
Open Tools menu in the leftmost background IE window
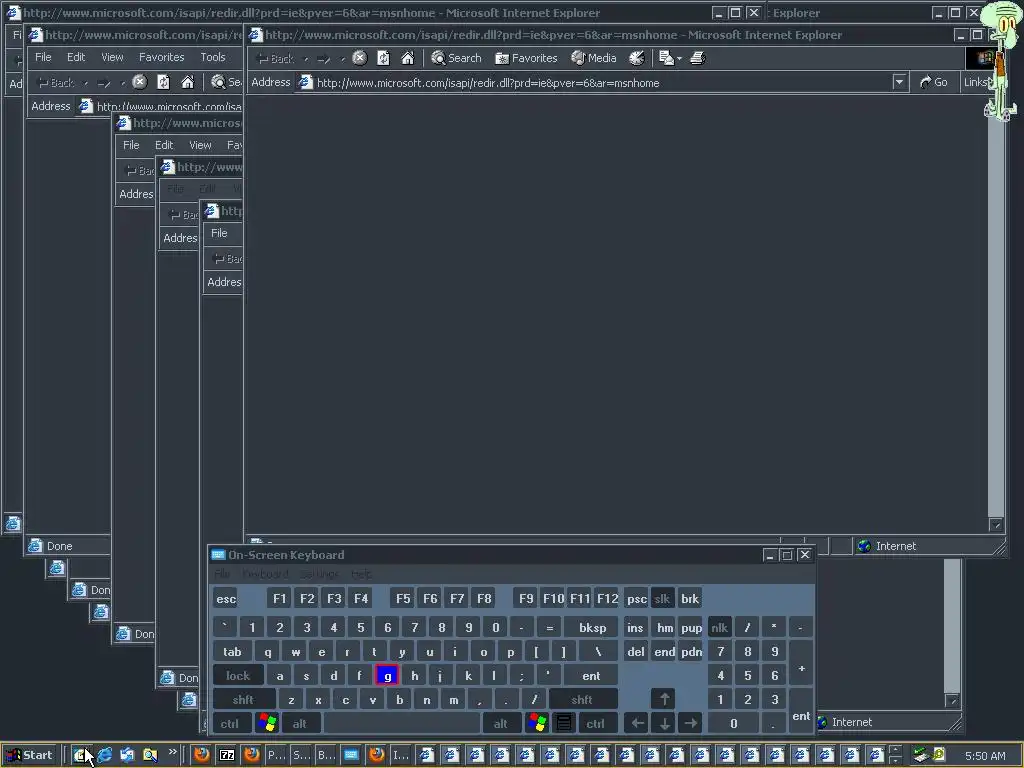pyautogui.click(x=213, y=57)
